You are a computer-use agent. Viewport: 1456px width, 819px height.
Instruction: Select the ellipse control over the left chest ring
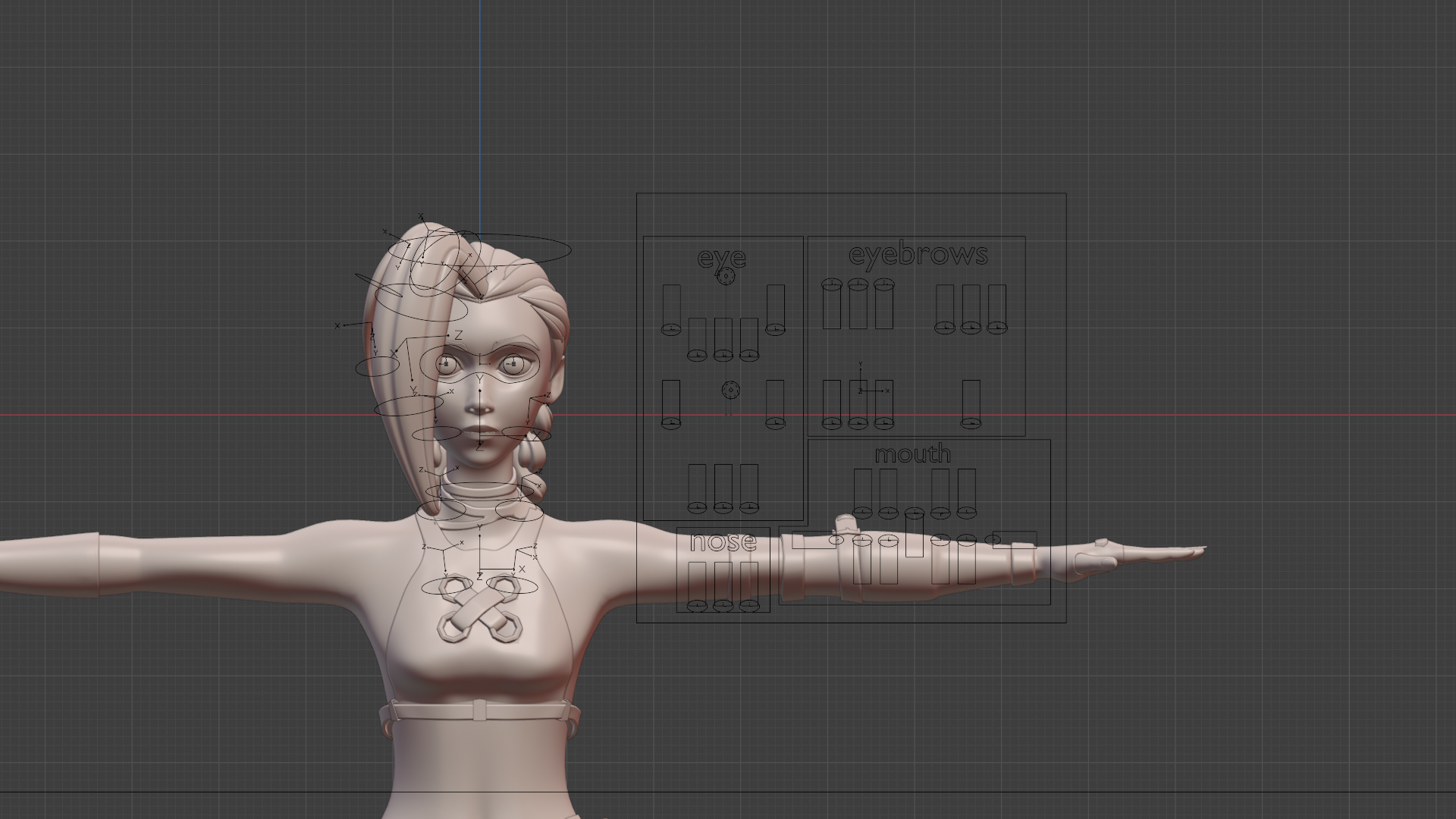447,586
